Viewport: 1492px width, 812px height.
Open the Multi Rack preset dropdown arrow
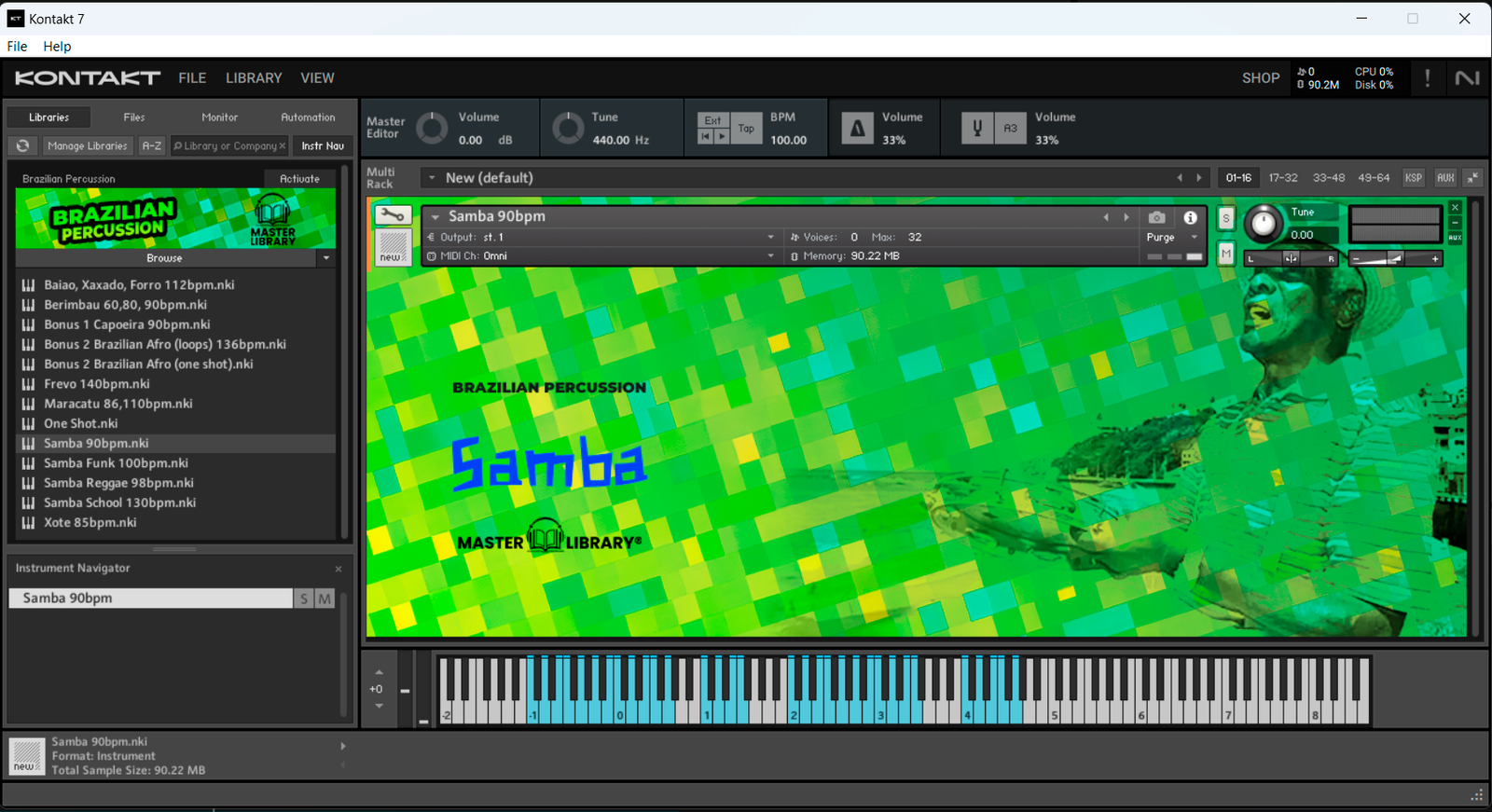pyautogui.click(x=432, y=178)
